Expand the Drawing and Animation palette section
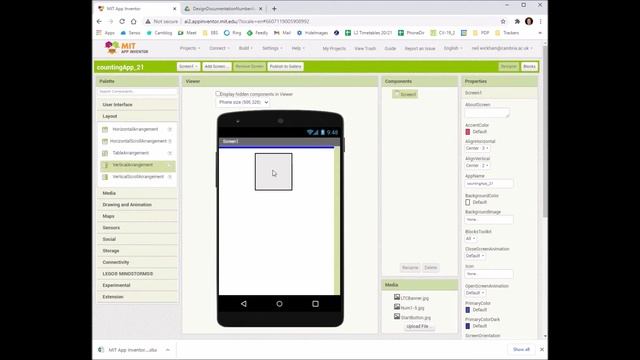Viewport: 640px width, 360px height. [x=138, y=204]
